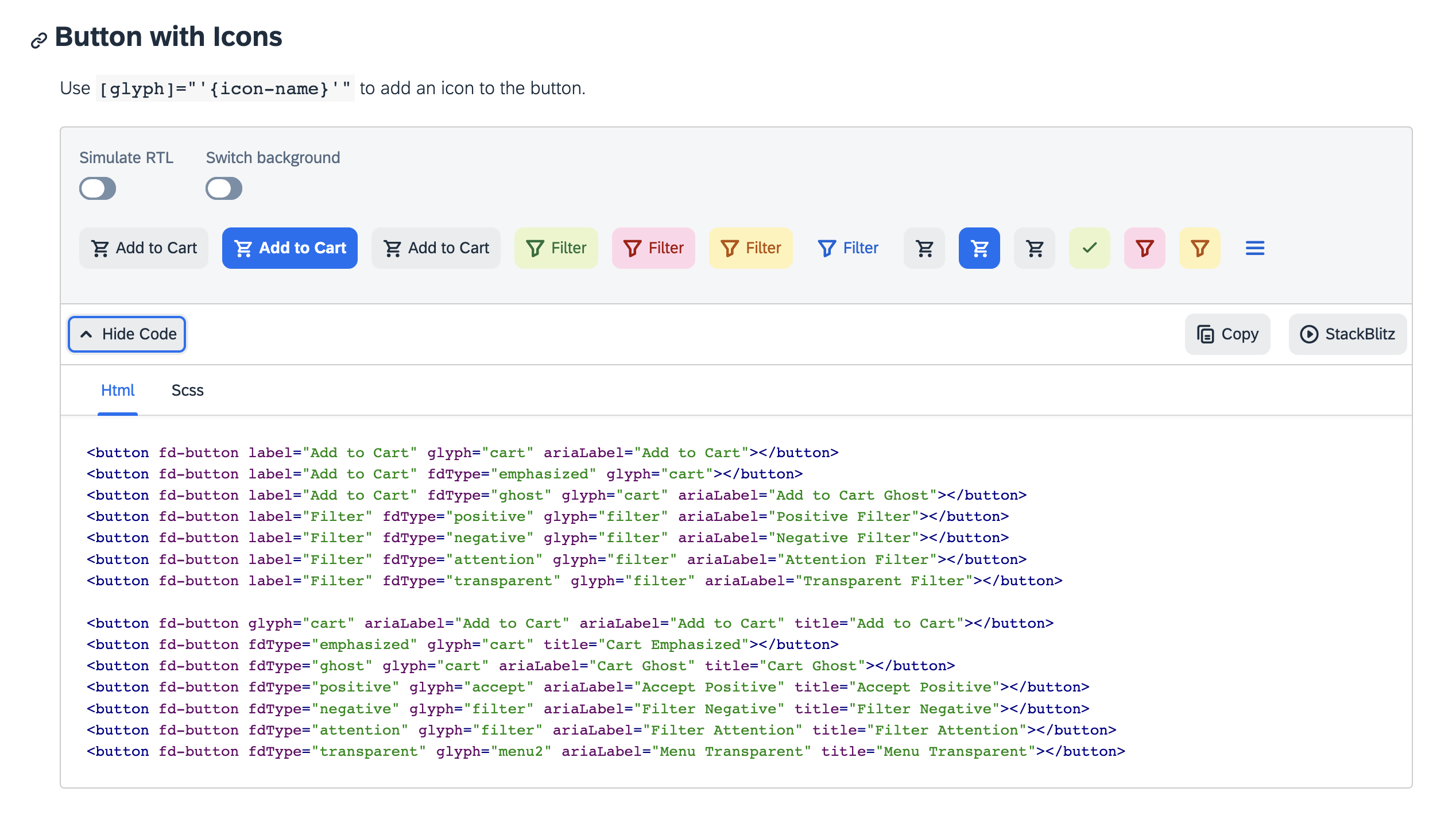Collapse the code view with Hide Code
1456x819 pixels.
[x=126, y=334]
